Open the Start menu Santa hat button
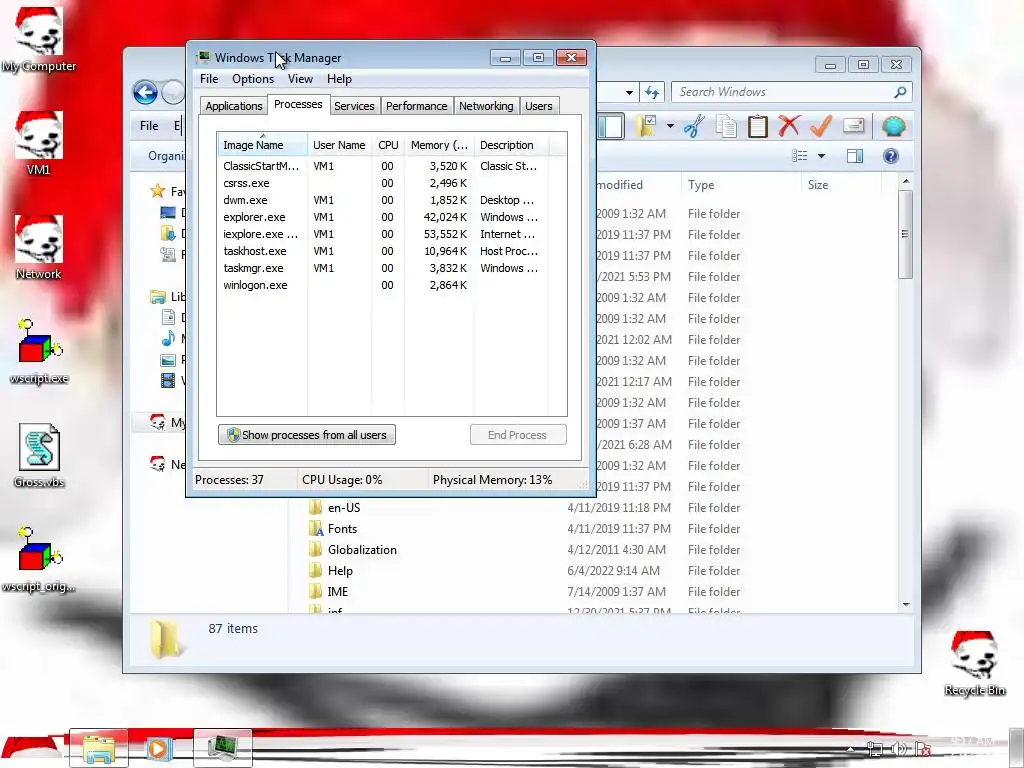The height and width of the screenshot is (768, 1024). 31,748
